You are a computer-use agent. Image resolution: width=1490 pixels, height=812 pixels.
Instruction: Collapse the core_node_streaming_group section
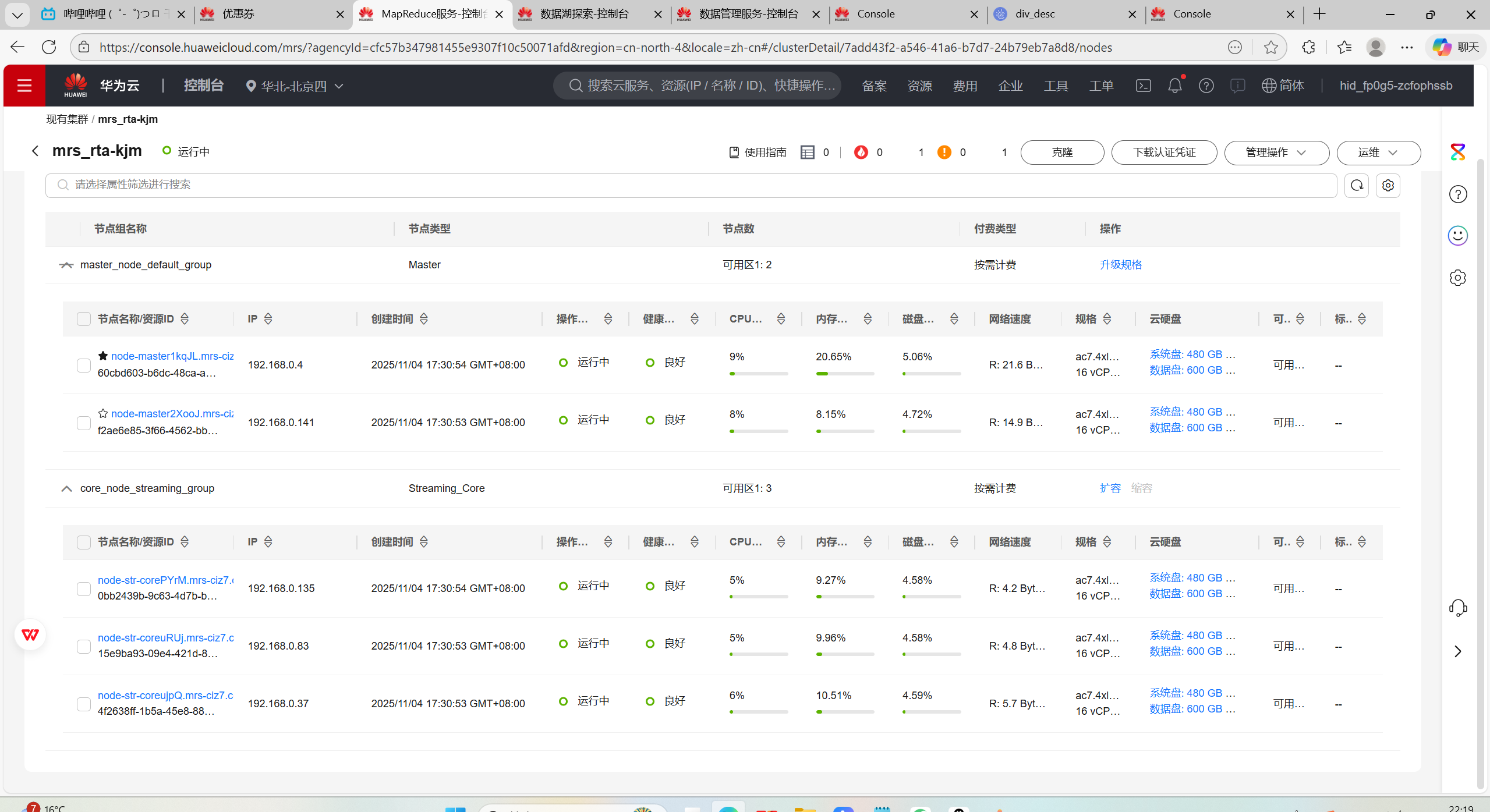[x=66, y=488]
